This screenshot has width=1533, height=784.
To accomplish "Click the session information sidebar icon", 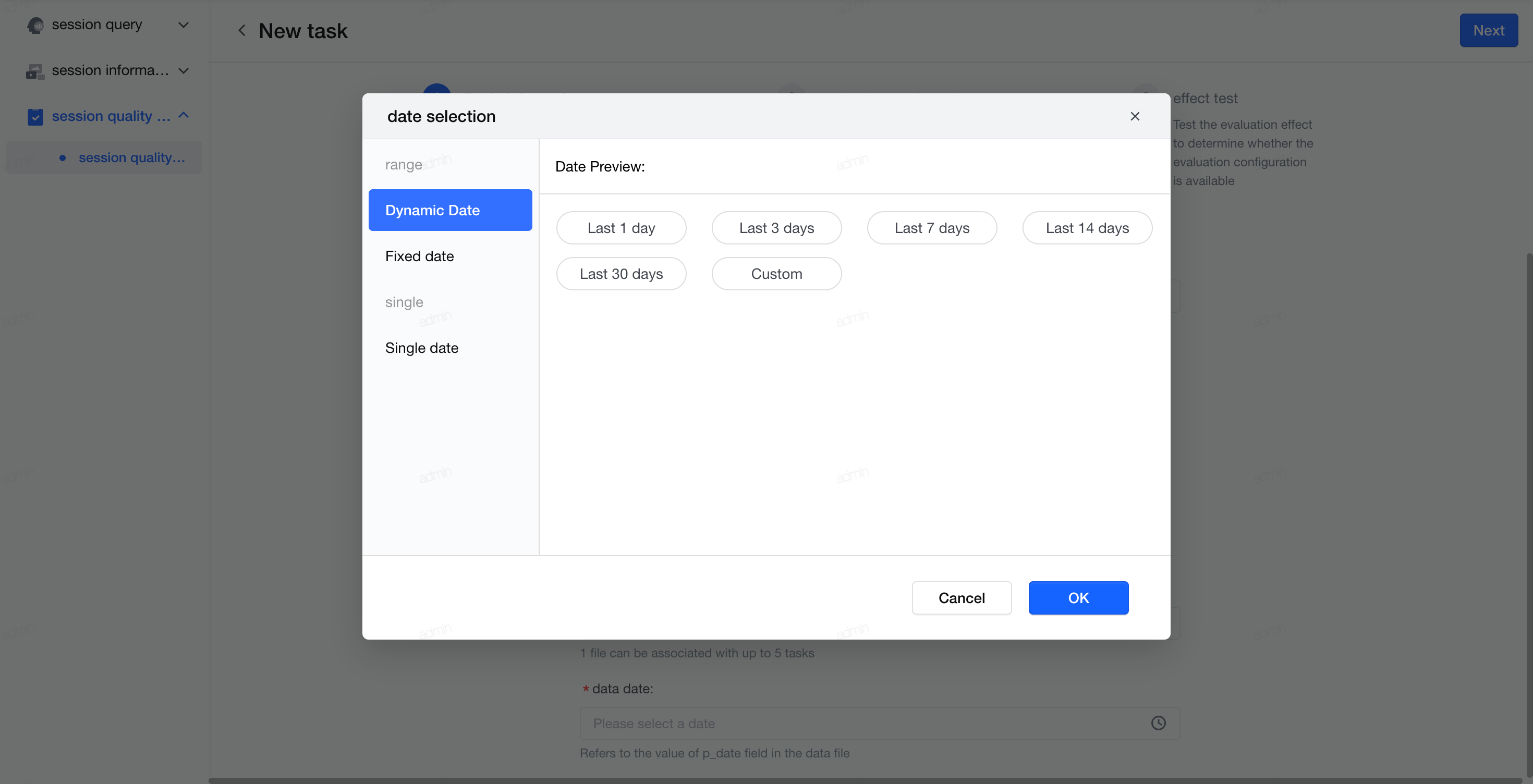I will 35,71.
